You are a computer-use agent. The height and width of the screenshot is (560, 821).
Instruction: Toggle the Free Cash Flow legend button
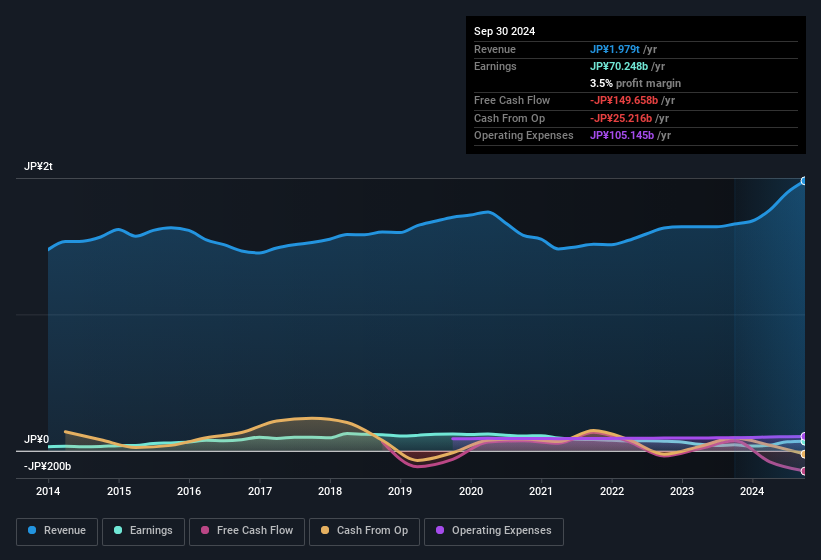(x=247, y=532)
